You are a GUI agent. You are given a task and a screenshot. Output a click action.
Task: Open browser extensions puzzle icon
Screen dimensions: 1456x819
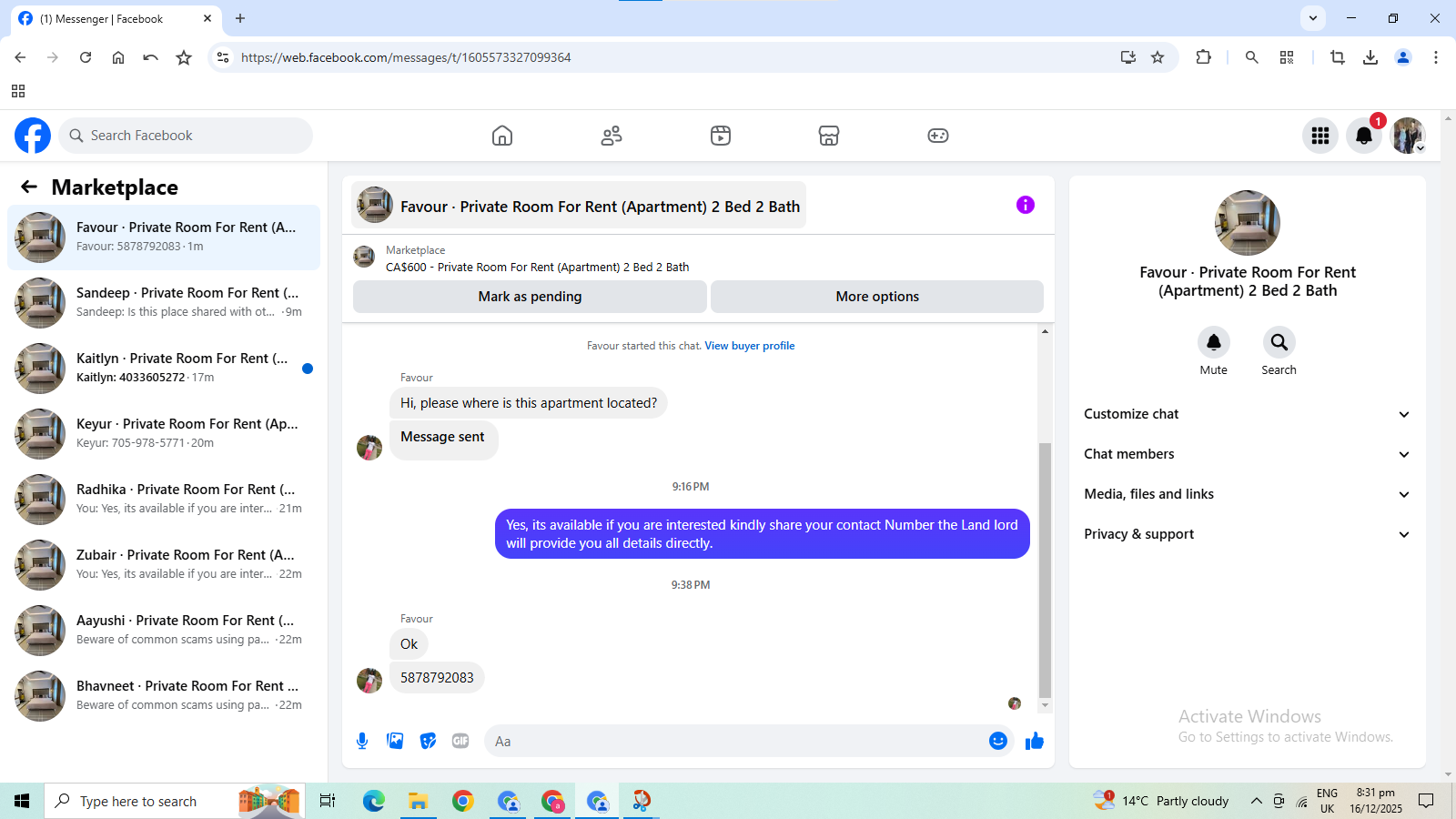coord(1203,57)
